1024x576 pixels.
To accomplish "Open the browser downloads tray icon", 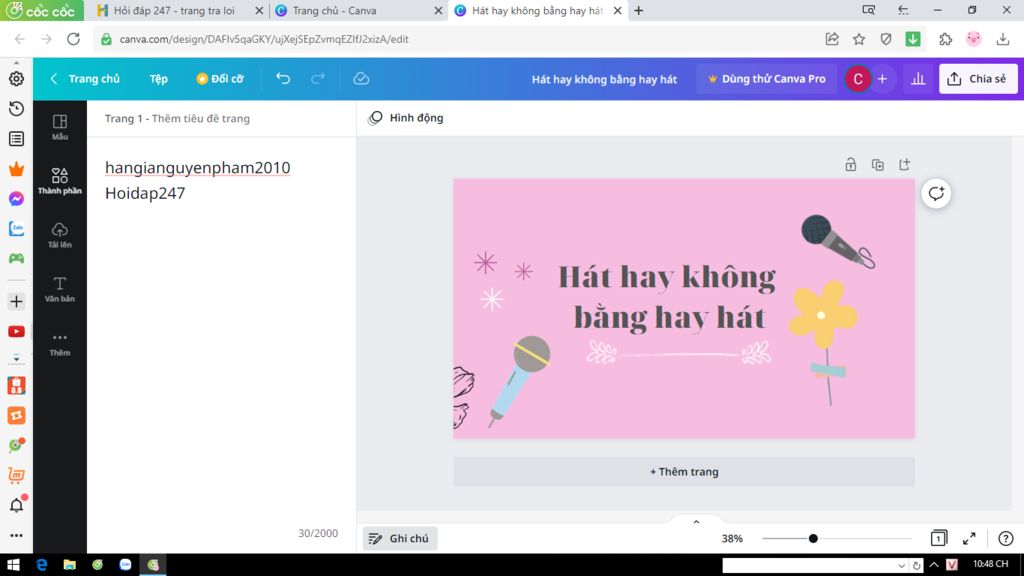I will (1002, 39).
